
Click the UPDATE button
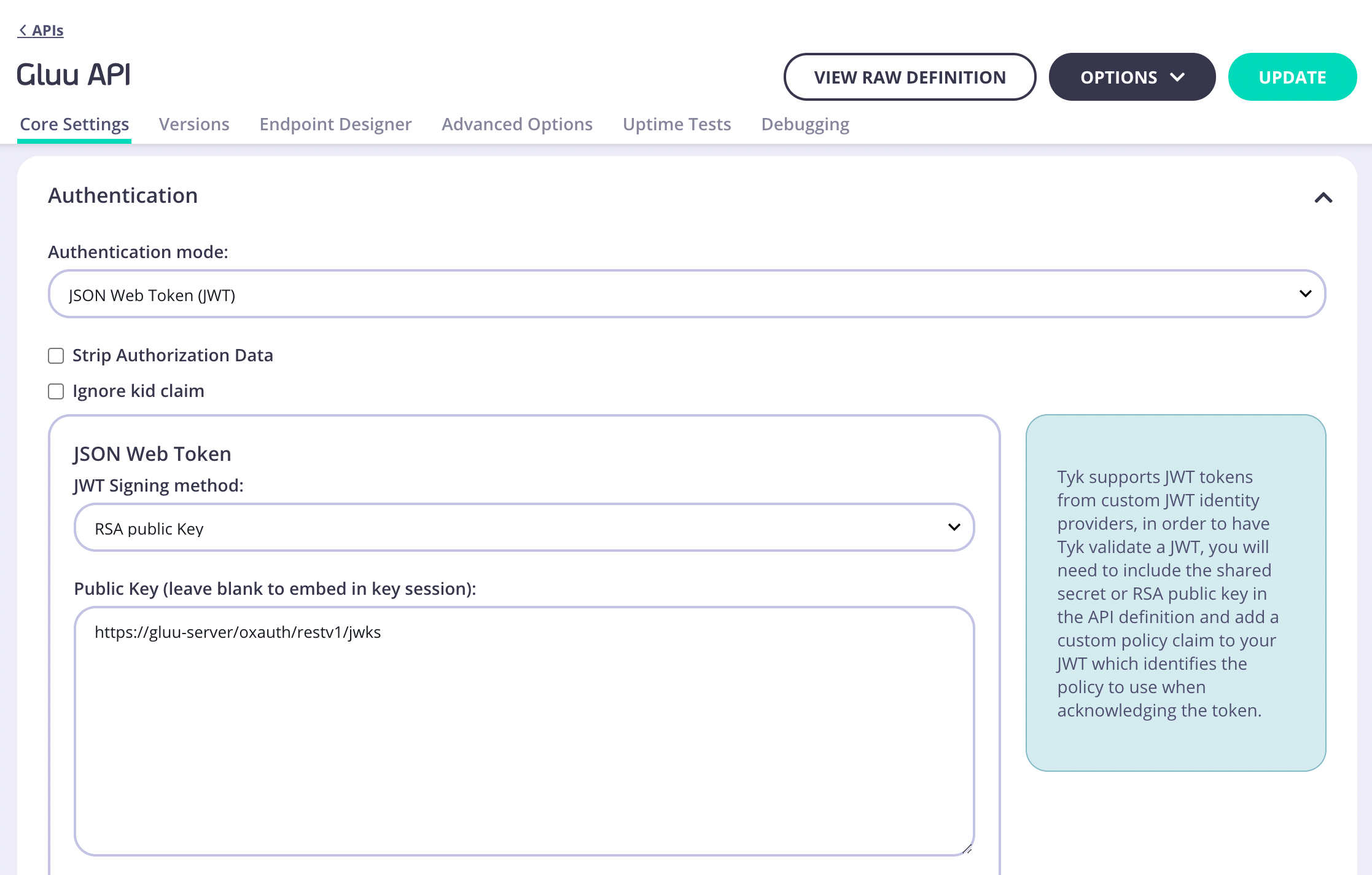1292,77
